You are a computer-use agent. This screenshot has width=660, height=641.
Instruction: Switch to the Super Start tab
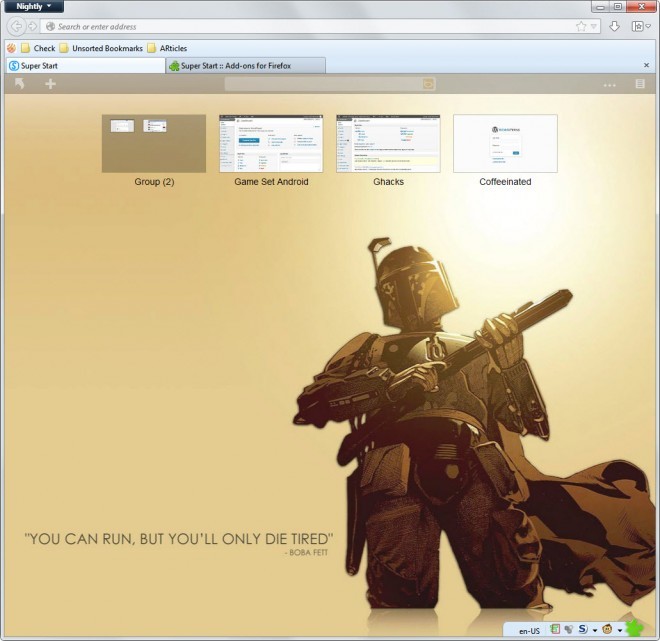85,66
